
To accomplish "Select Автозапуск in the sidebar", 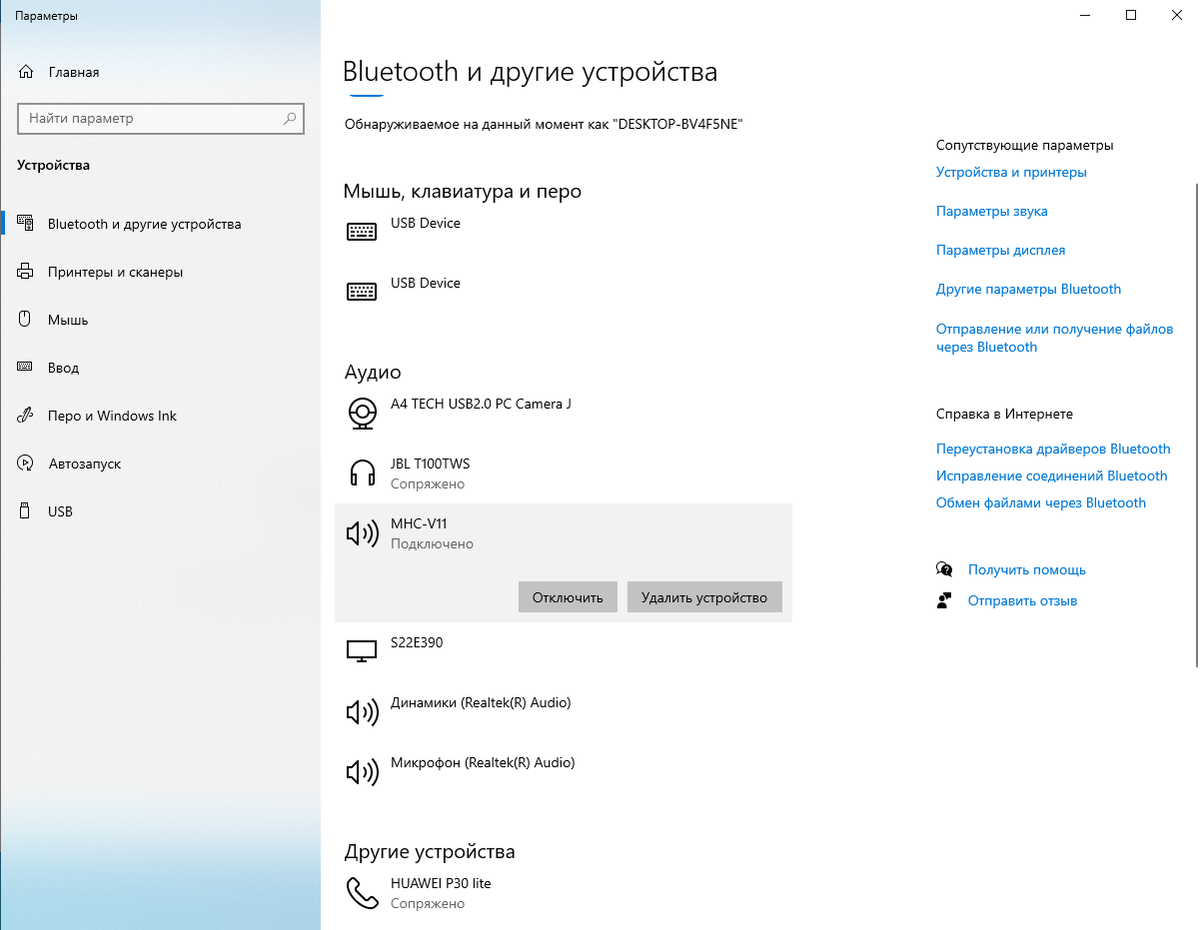I will pos(85,464).
